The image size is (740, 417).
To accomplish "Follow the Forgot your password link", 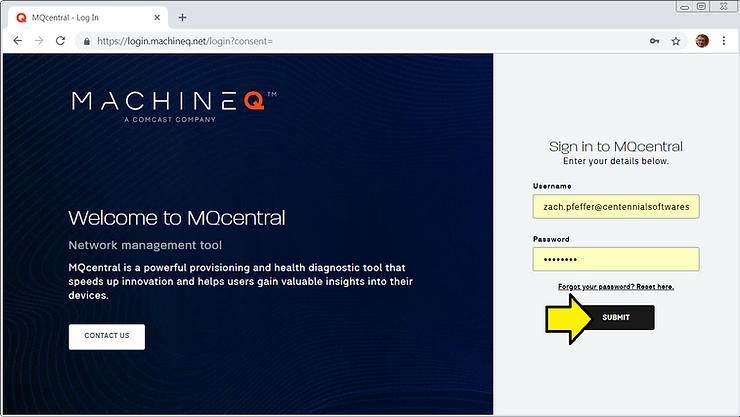I will coord(616,287).
